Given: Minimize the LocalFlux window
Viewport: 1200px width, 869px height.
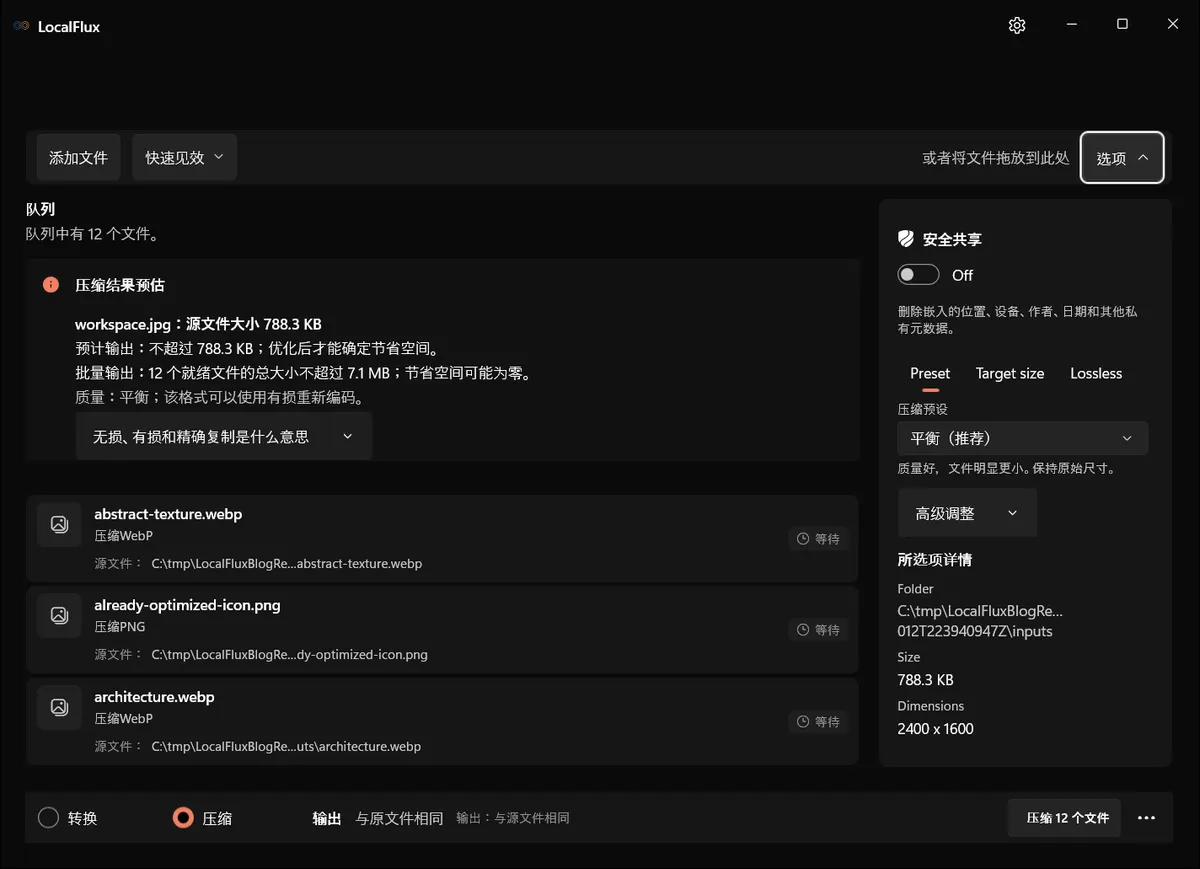Looking at the screenshot, I should pyautogui.click(x=1071, y=24).
